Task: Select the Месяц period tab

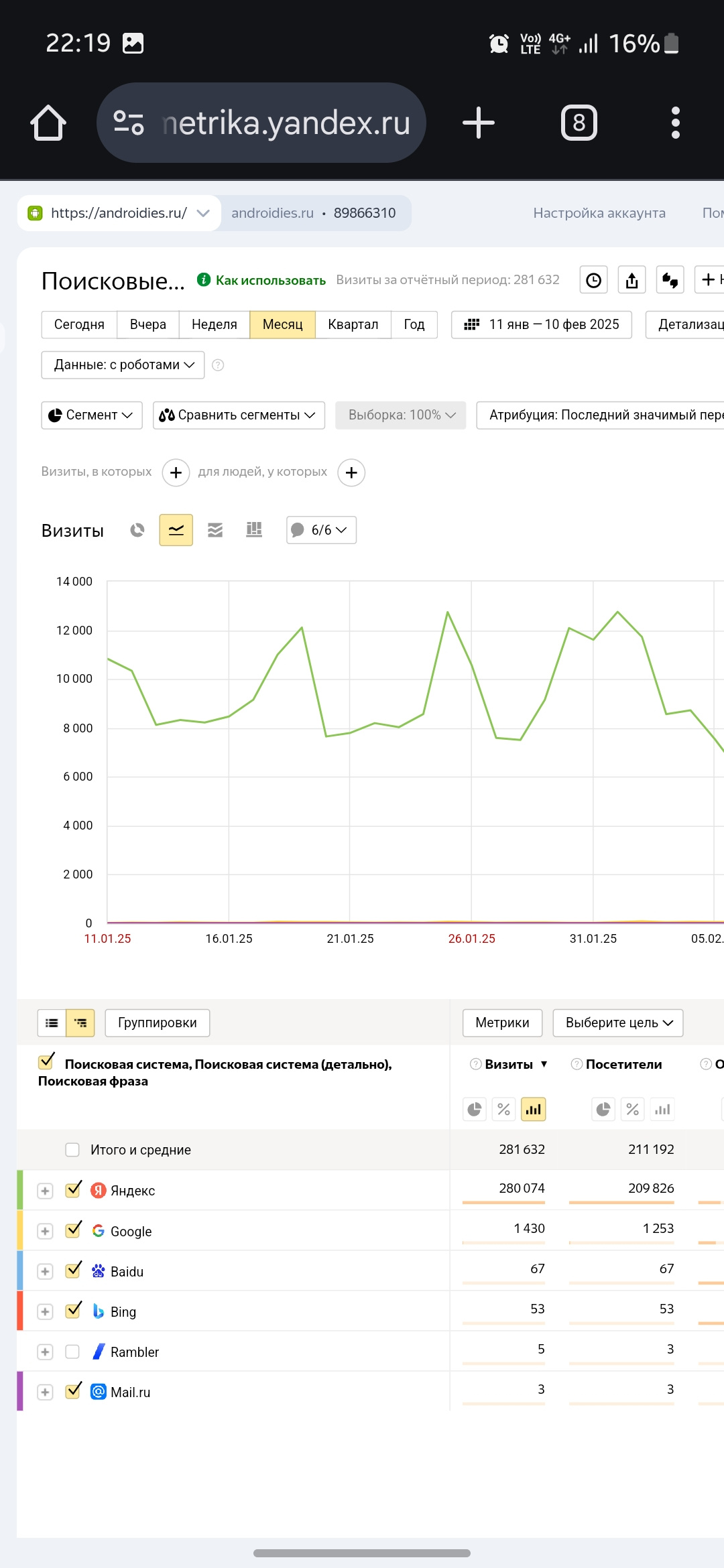Action: pyautogui.click(x=283, y=324)
